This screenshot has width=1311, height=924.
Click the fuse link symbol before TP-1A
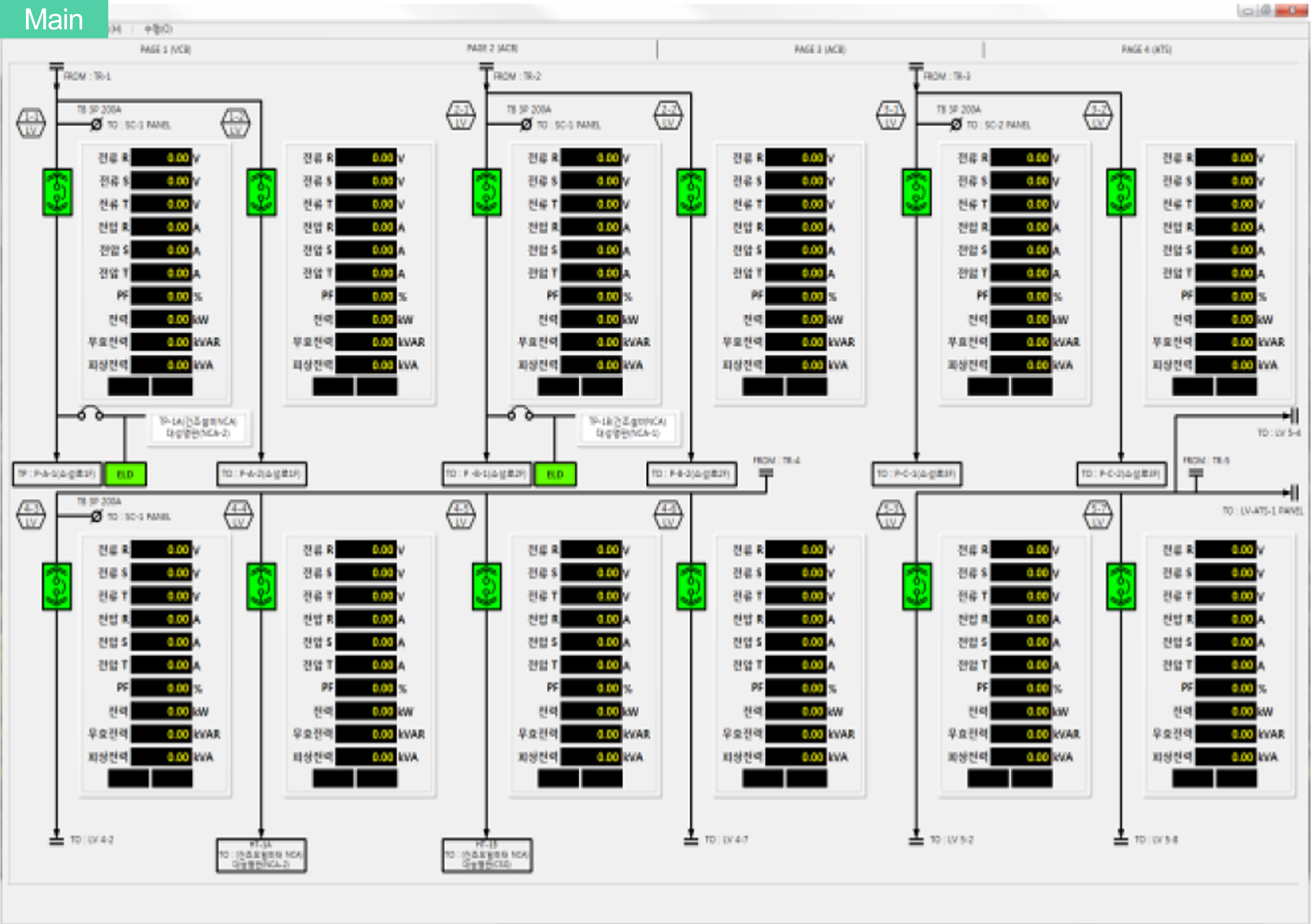click(x=90, y=413)
